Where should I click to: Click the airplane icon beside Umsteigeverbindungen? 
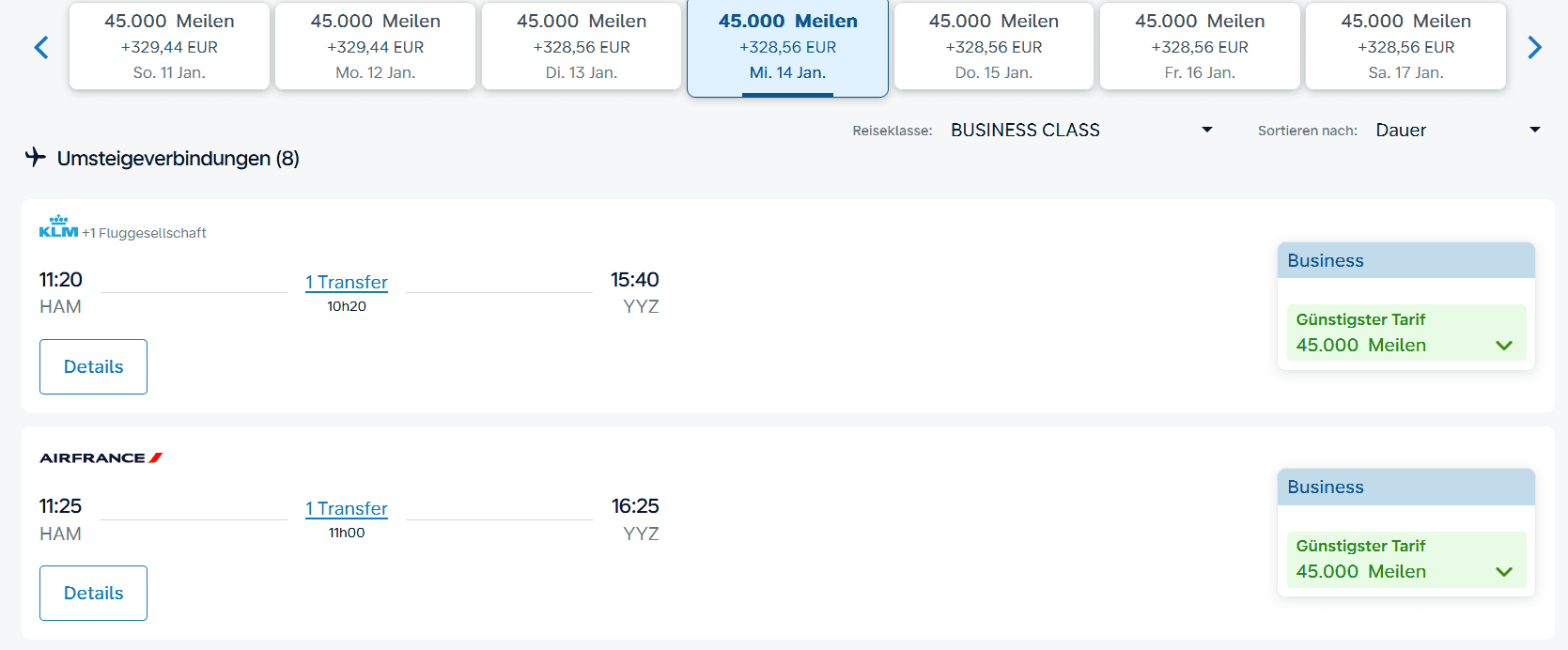(36, 157)
